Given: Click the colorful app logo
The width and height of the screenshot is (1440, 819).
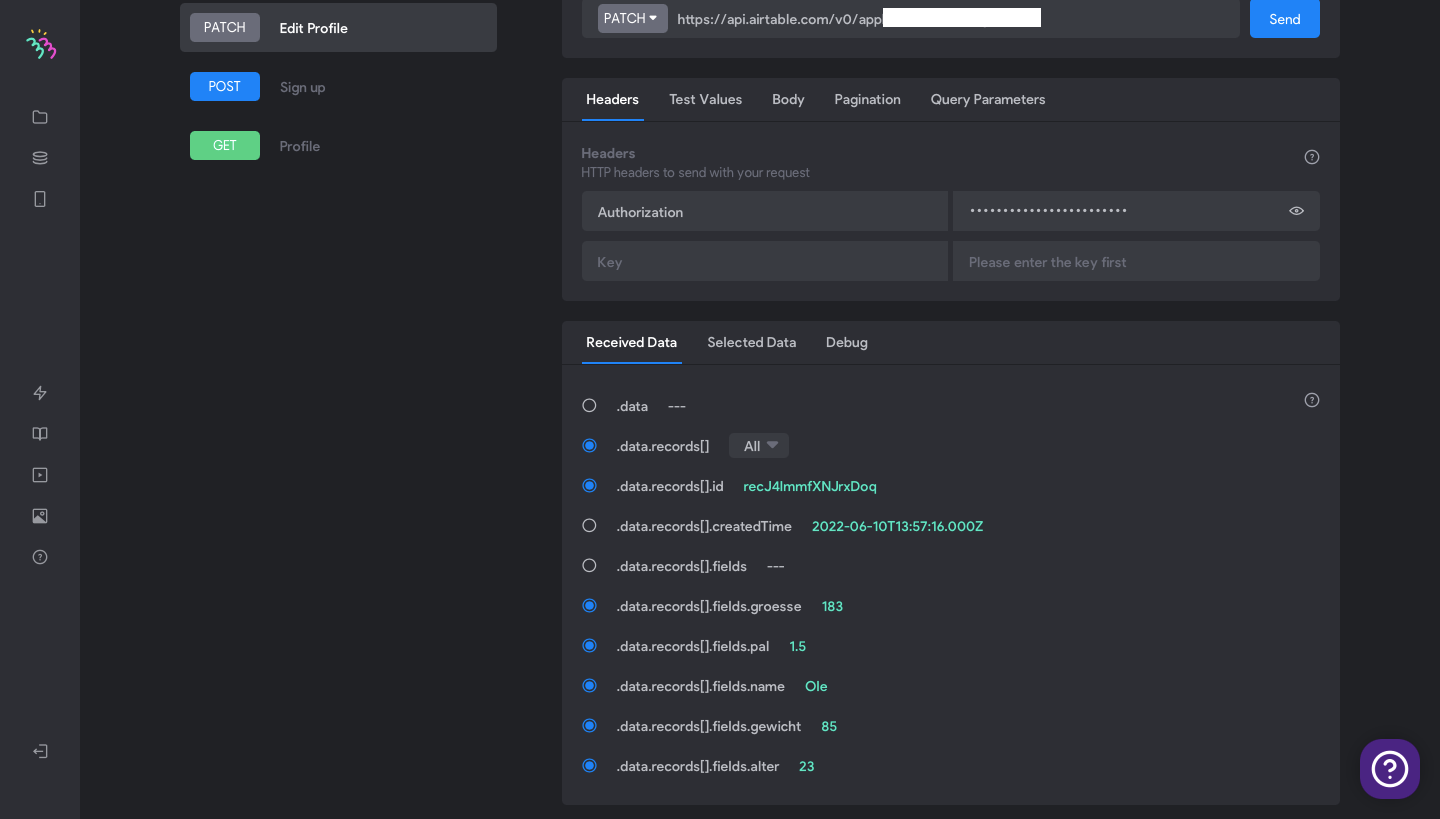Looking at the screenshot, I should pos(41,44).
